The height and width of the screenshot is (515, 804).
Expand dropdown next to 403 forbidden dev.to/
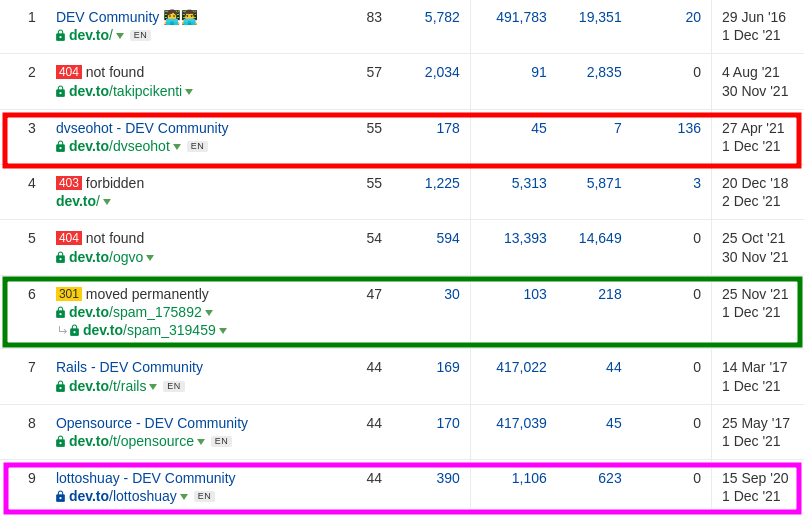(107, 202)
